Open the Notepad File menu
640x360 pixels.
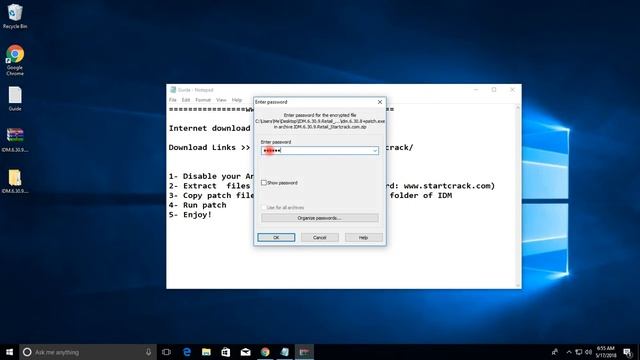pyautogui.click(x=173, y=100)
